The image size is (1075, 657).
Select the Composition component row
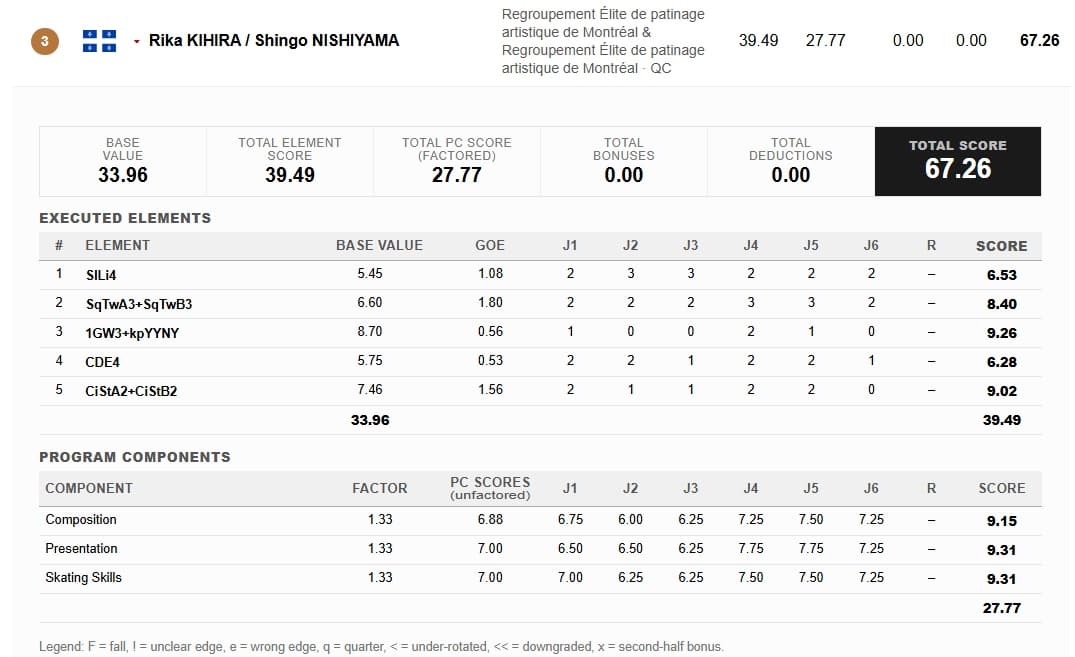(540, 521)
